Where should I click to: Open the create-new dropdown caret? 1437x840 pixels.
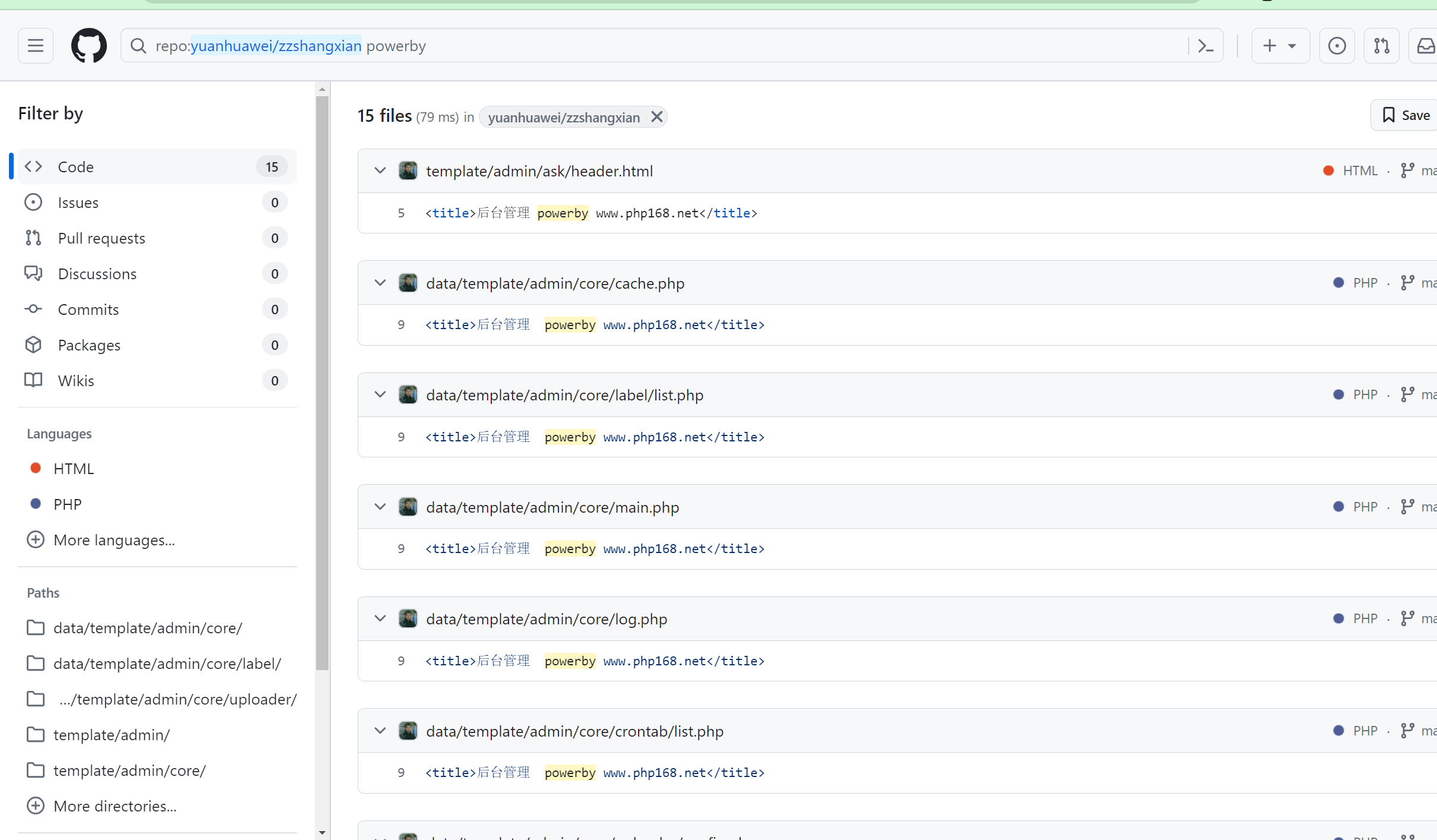(1292, 46)
